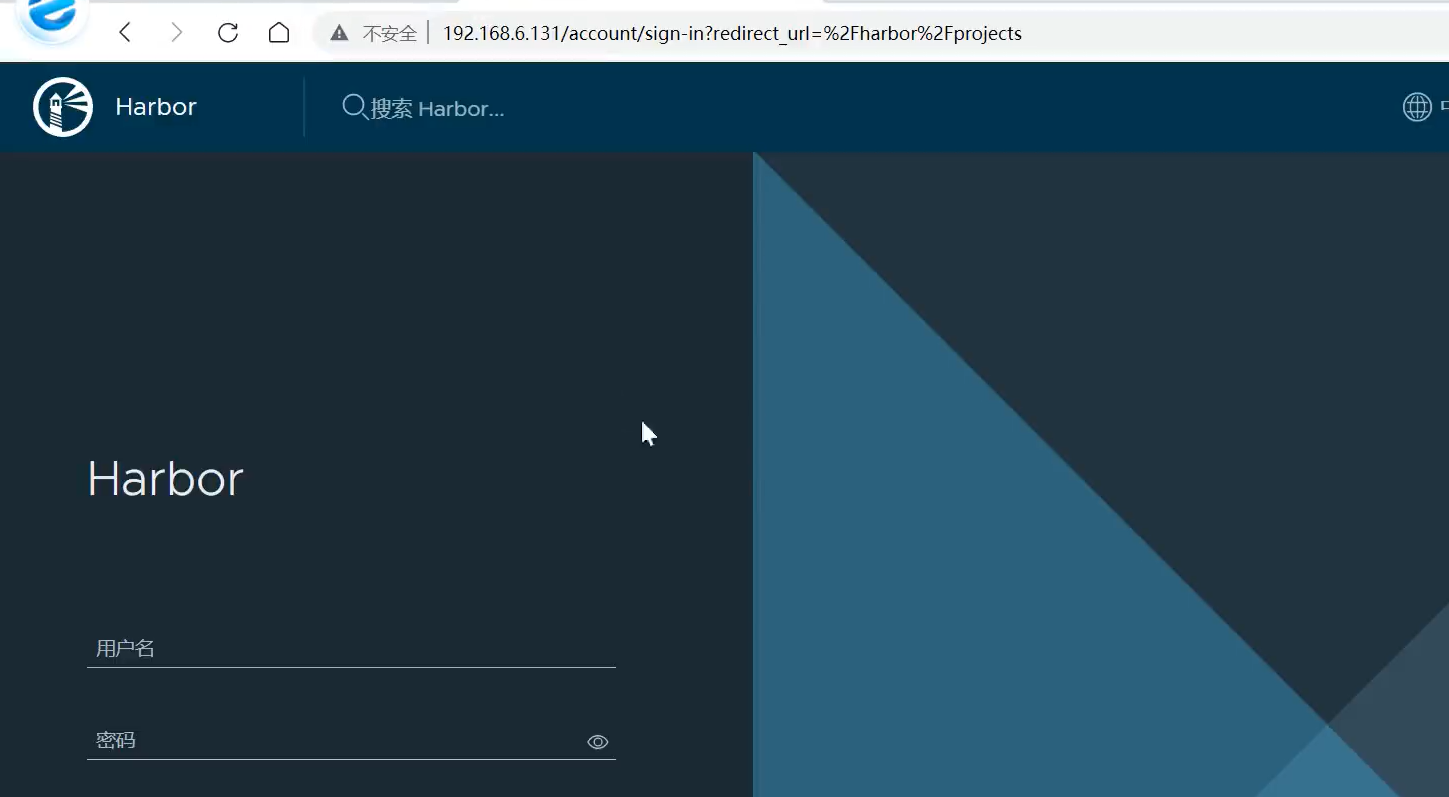Click the browser forward arrow
Screen dimensions: 1449x797
pyautogui.click(x=177, y=33)
